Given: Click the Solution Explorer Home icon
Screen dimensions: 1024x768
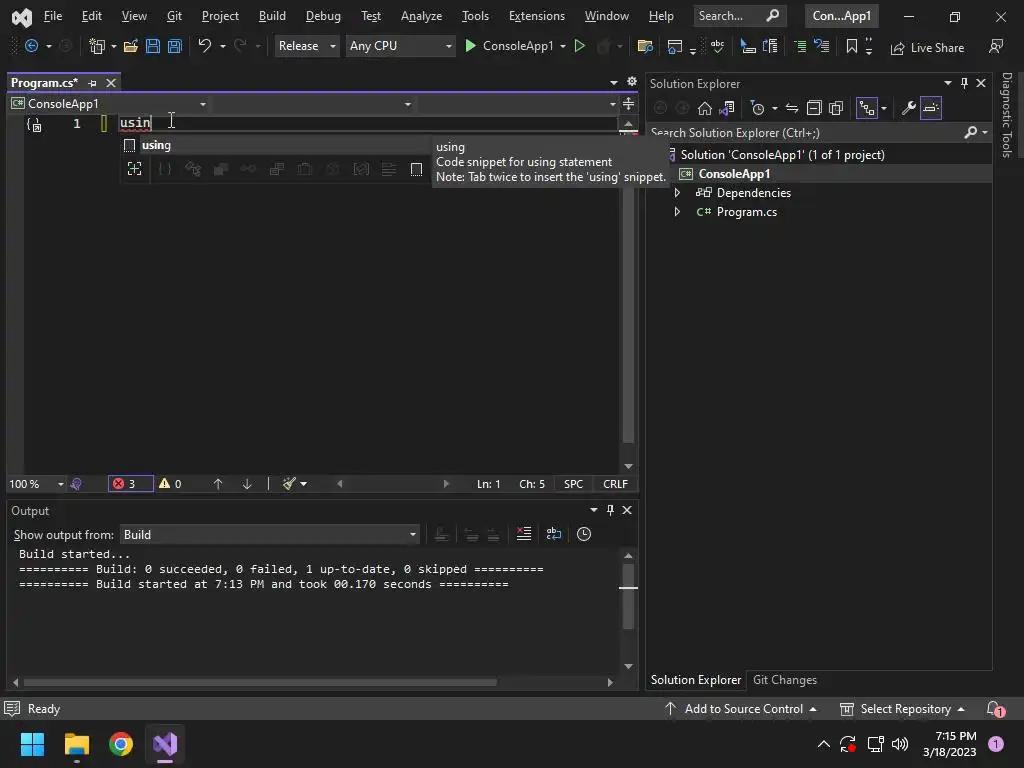Looking at the screenshot, I should 705,108.
